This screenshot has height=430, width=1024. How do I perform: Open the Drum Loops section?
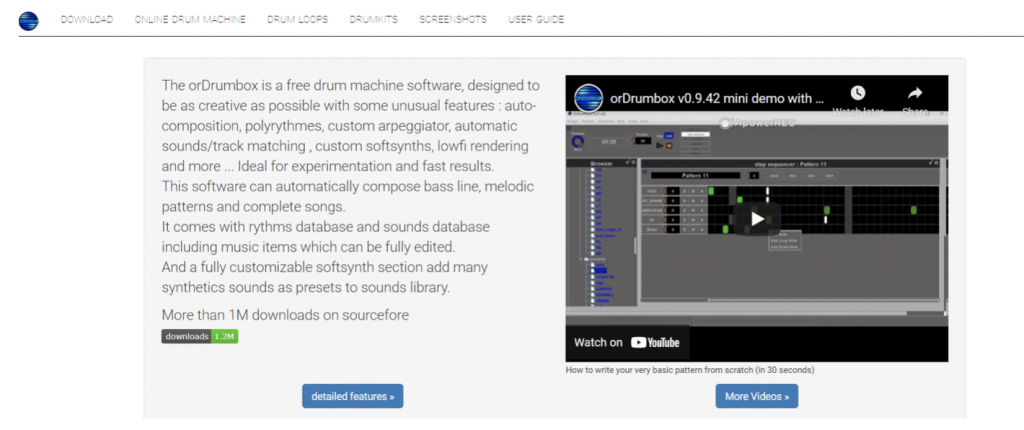[297, 19]
